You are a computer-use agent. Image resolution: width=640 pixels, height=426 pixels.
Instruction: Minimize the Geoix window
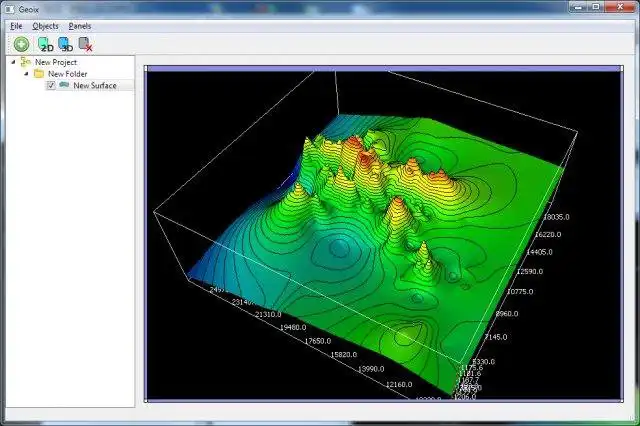click(x=578, y=7)
